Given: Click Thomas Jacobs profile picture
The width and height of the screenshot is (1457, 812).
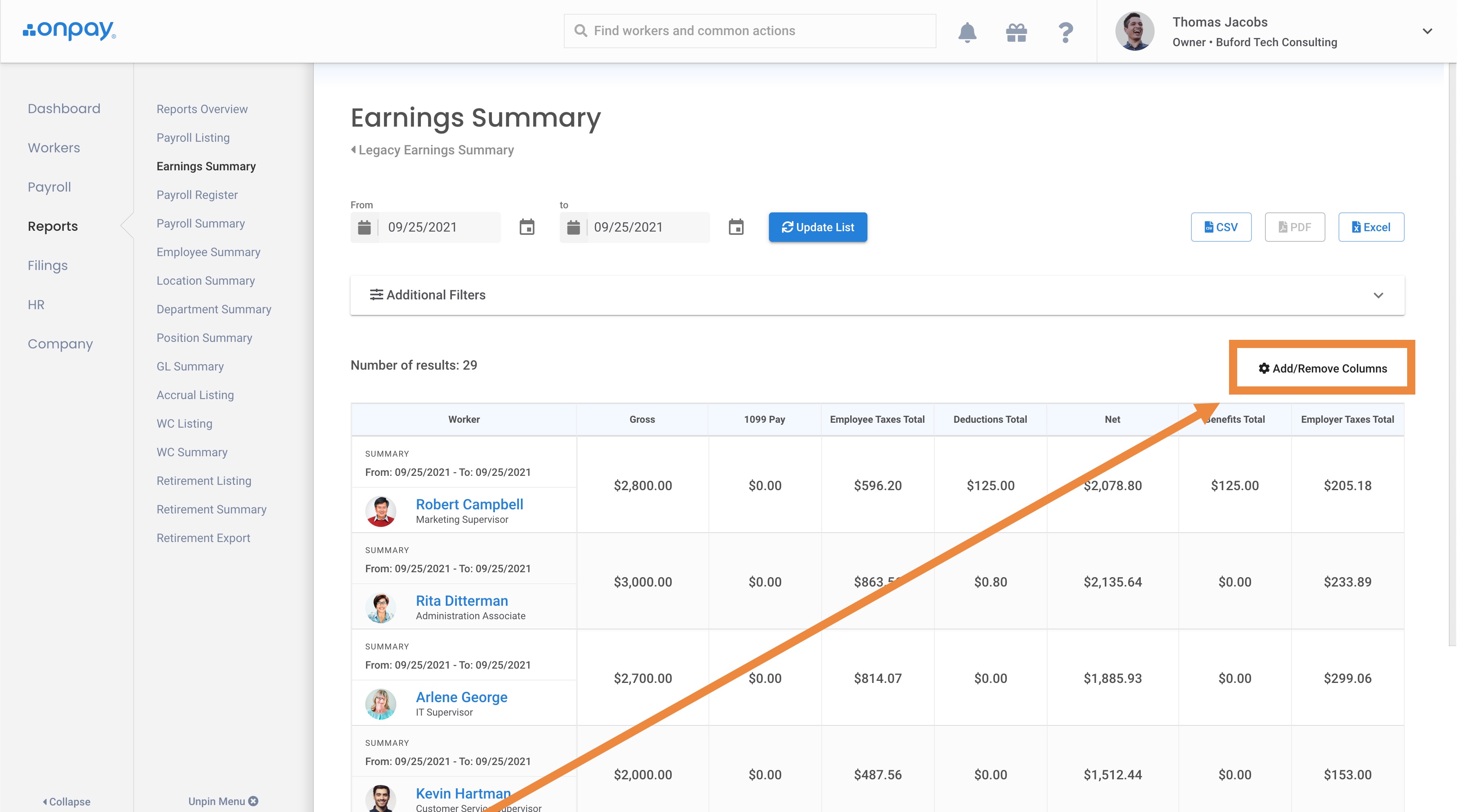Looking at the screenshot, I should point(1134,31).
